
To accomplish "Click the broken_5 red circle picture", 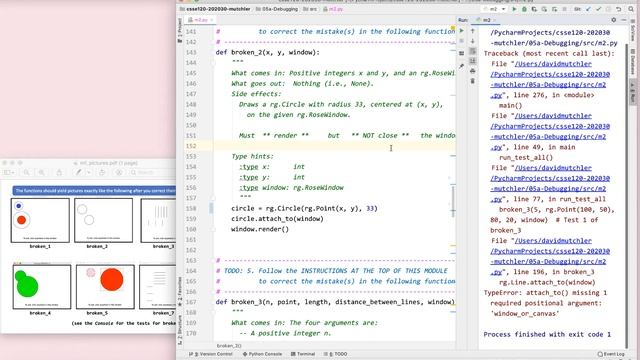I will (105, 287).
